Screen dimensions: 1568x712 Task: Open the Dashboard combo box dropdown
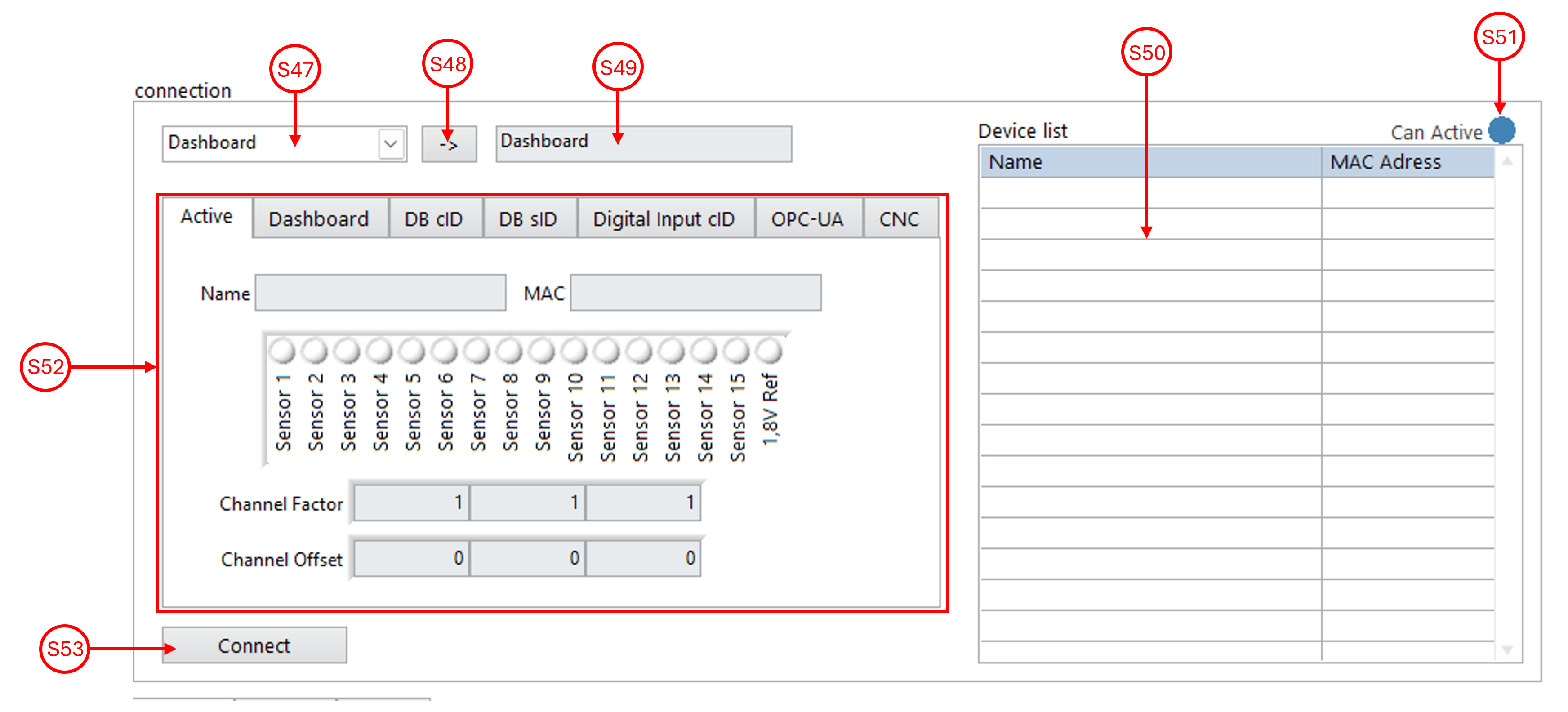point(391,144)
